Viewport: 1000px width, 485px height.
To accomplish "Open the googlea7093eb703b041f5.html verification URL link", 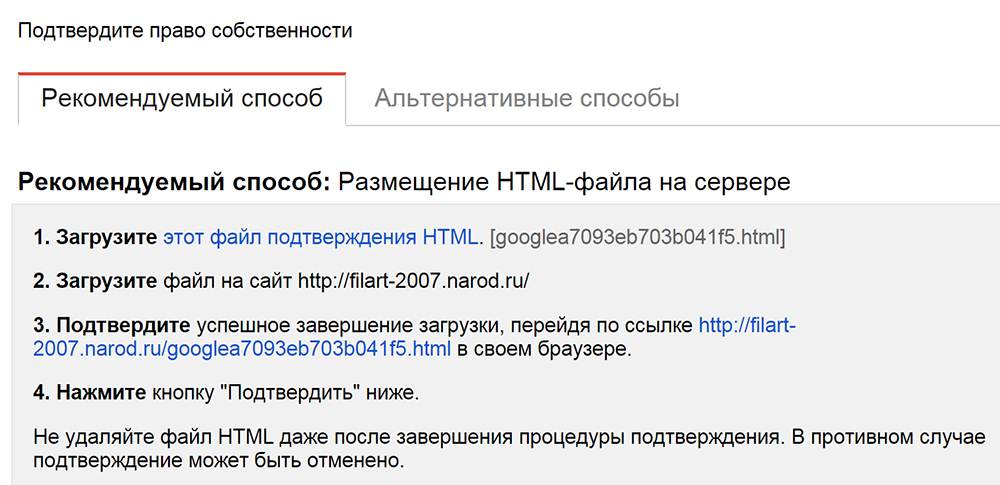I will point(242,349).
